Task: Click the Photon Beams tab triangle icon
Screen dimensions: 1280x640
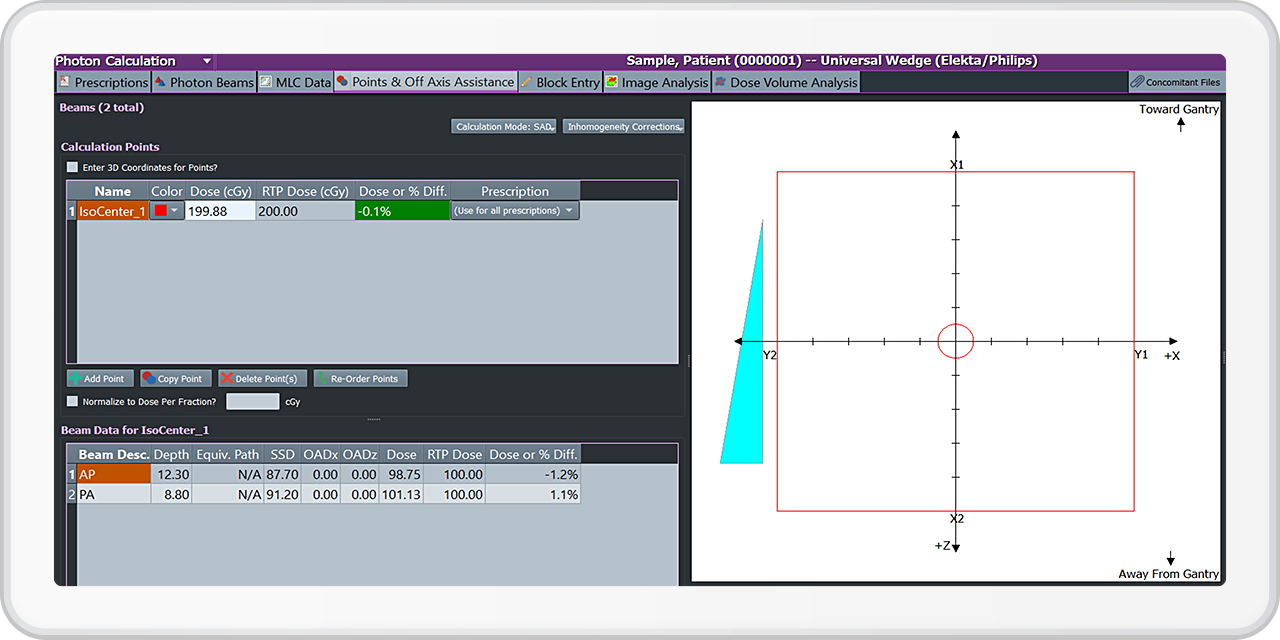Action: pos(161,82)
